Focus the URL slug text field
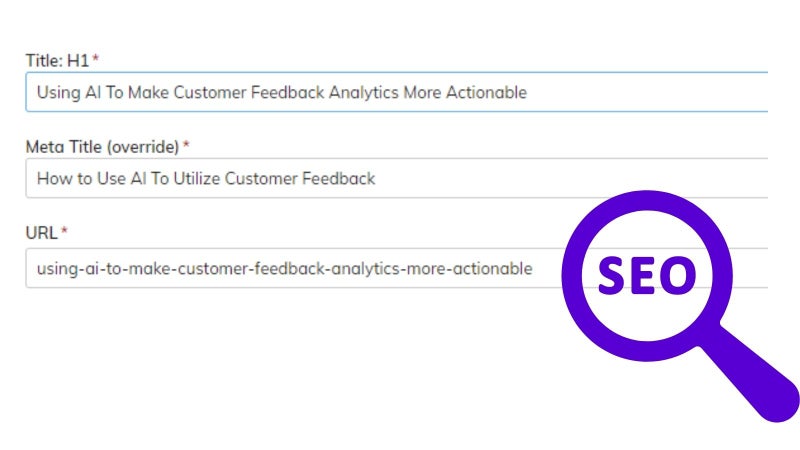This screenshot has height=450, width=800. [295, 268]
